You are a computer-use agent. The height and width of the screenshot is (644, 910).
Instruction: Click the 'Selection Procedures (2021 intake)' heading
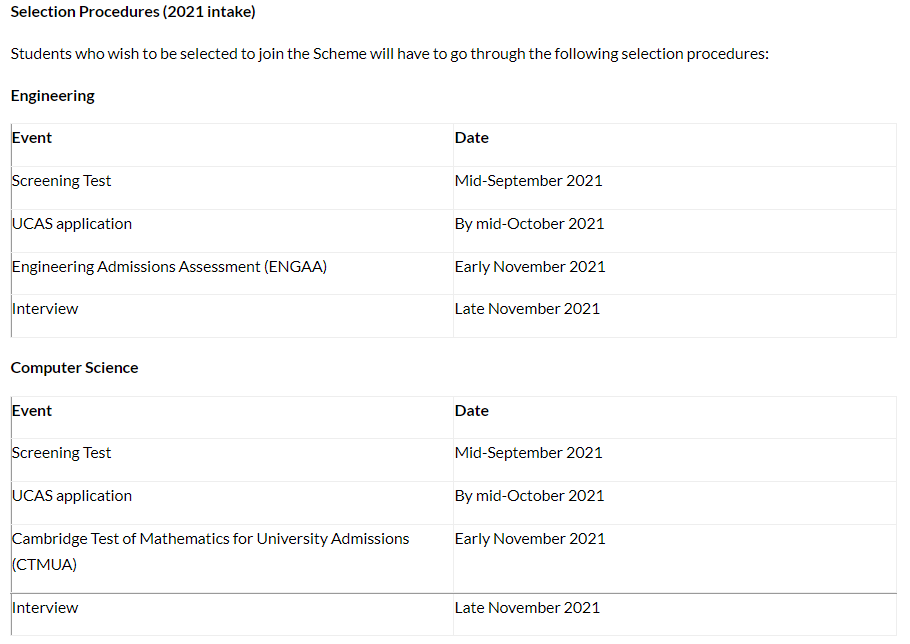[133, 12]
